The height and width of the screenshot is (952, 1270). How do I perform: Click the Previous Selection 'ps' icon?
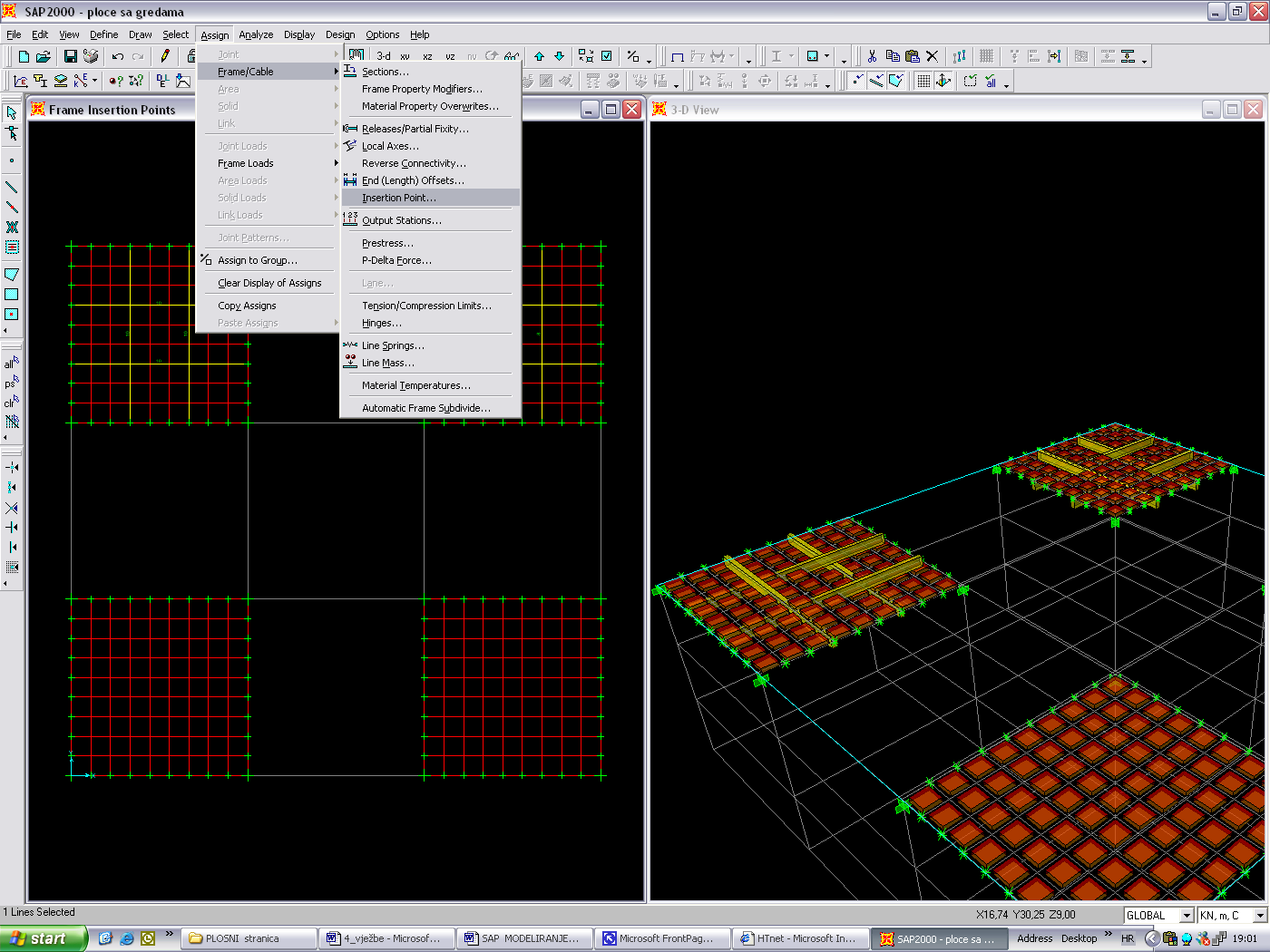pos(12,383)
